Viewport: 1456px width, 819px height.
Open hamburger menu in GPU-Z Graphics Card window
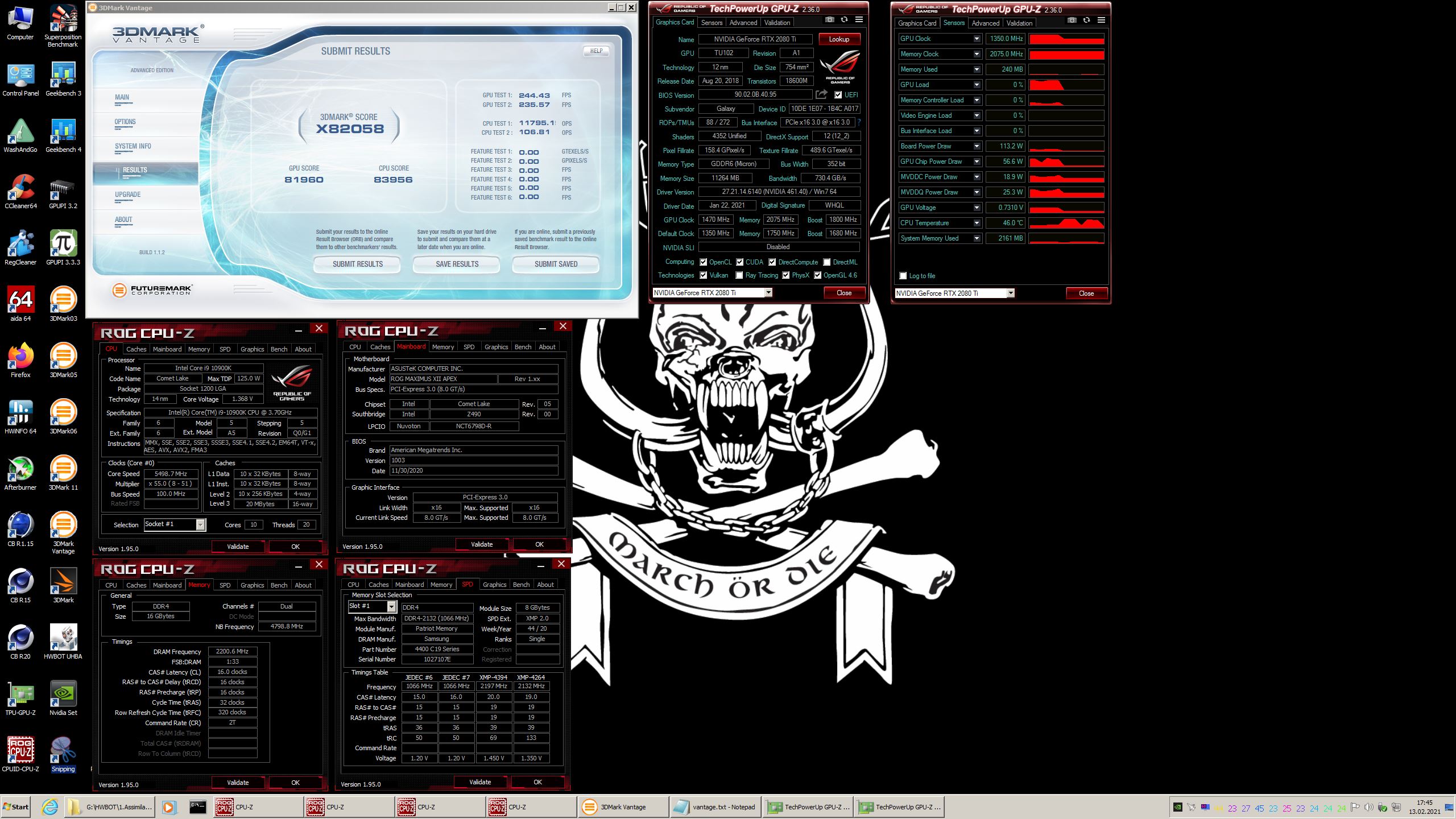point(859,20)
